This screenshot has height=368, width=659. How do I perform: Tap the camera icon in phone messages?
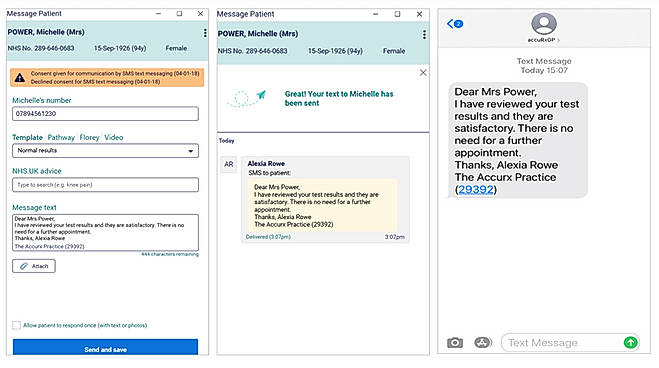(455, 343)
